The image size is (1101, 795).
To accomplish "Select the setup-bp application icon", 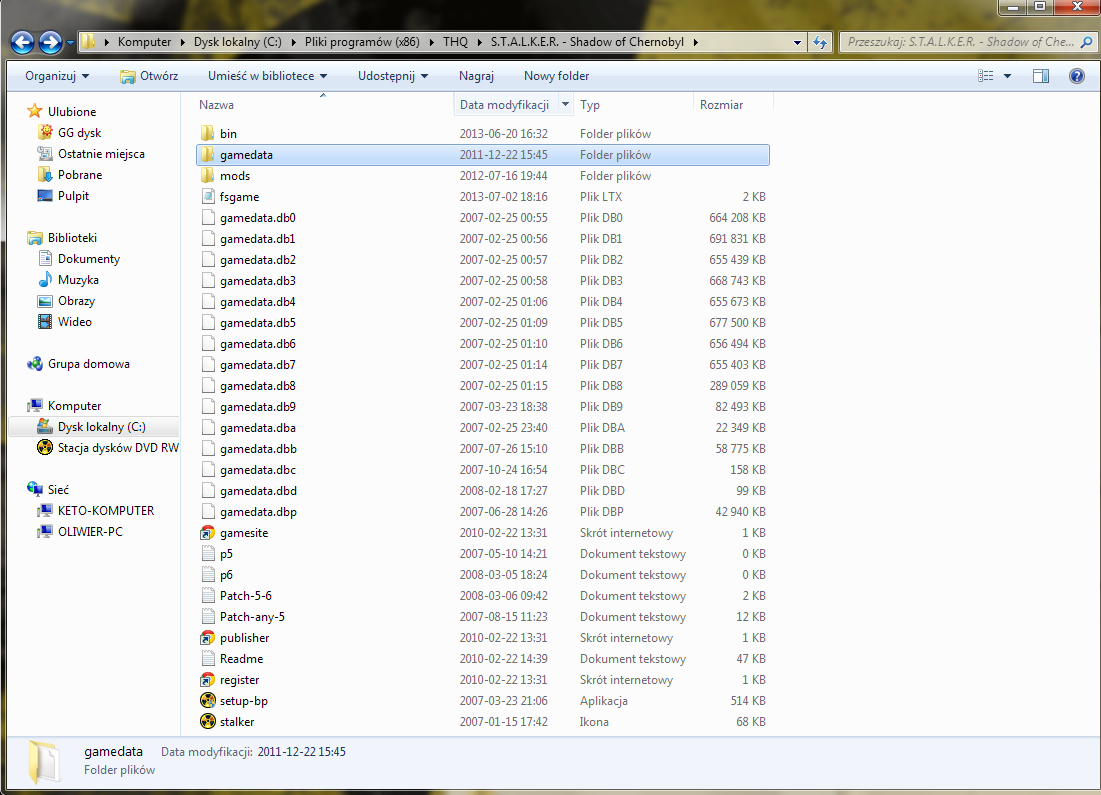I will pyautogui.click(x=208, y=701).
